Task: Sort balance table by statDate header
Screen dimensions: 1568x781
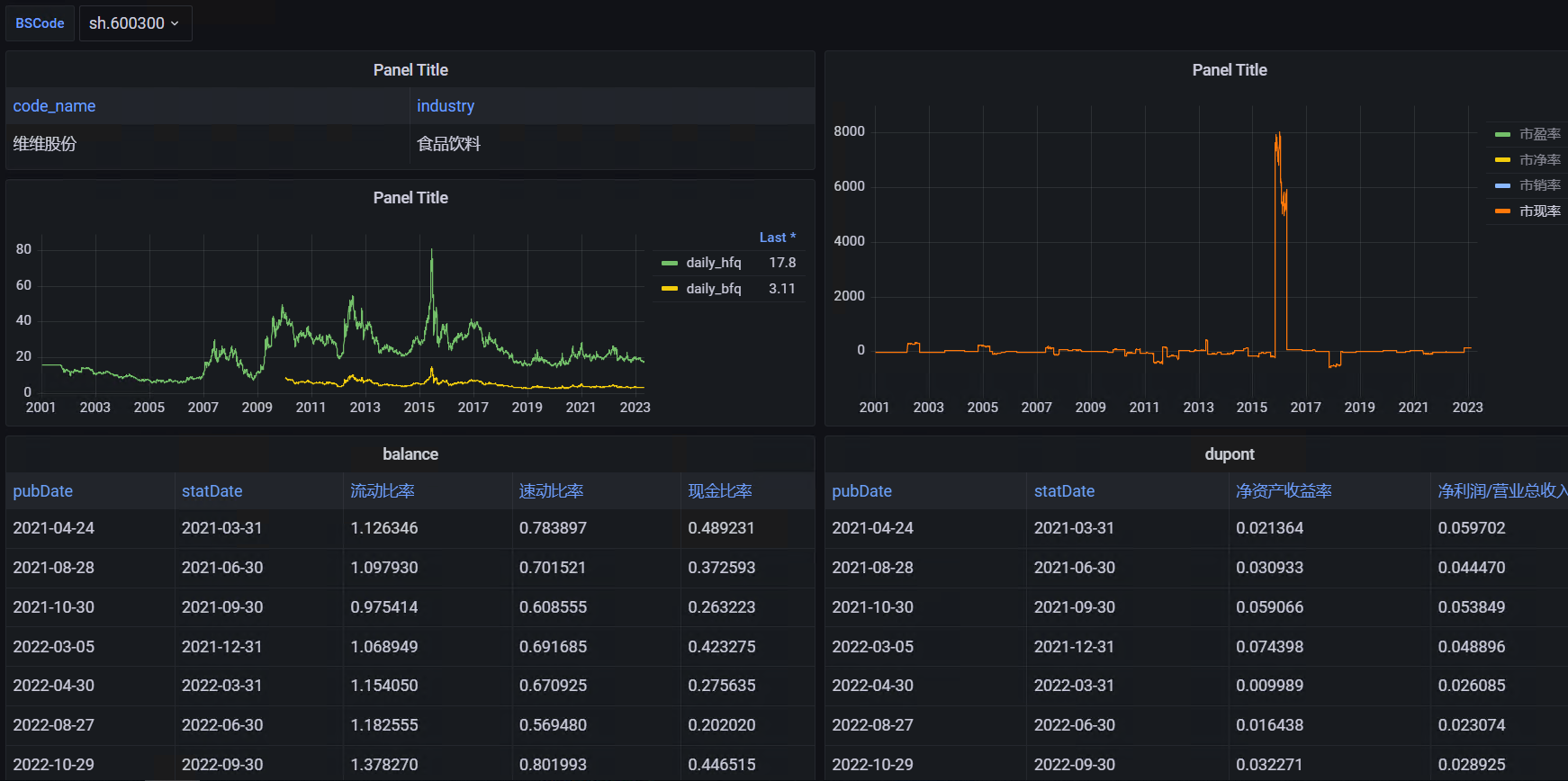Action: click(x=212, y=491)
